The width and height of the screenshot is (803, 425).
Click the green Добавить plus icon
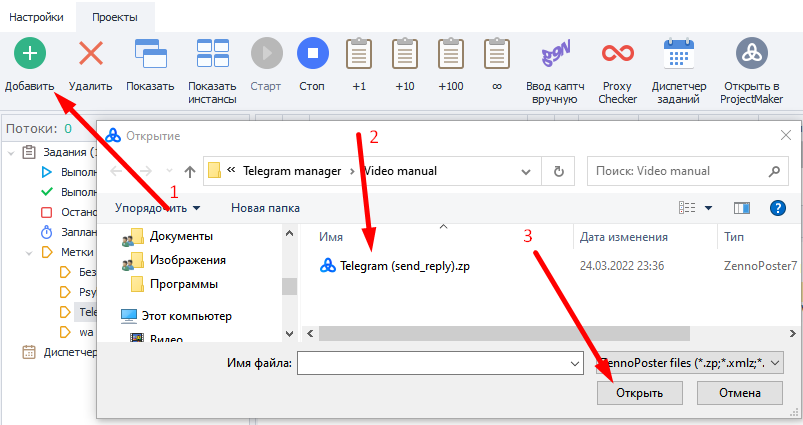click(30, 53)
